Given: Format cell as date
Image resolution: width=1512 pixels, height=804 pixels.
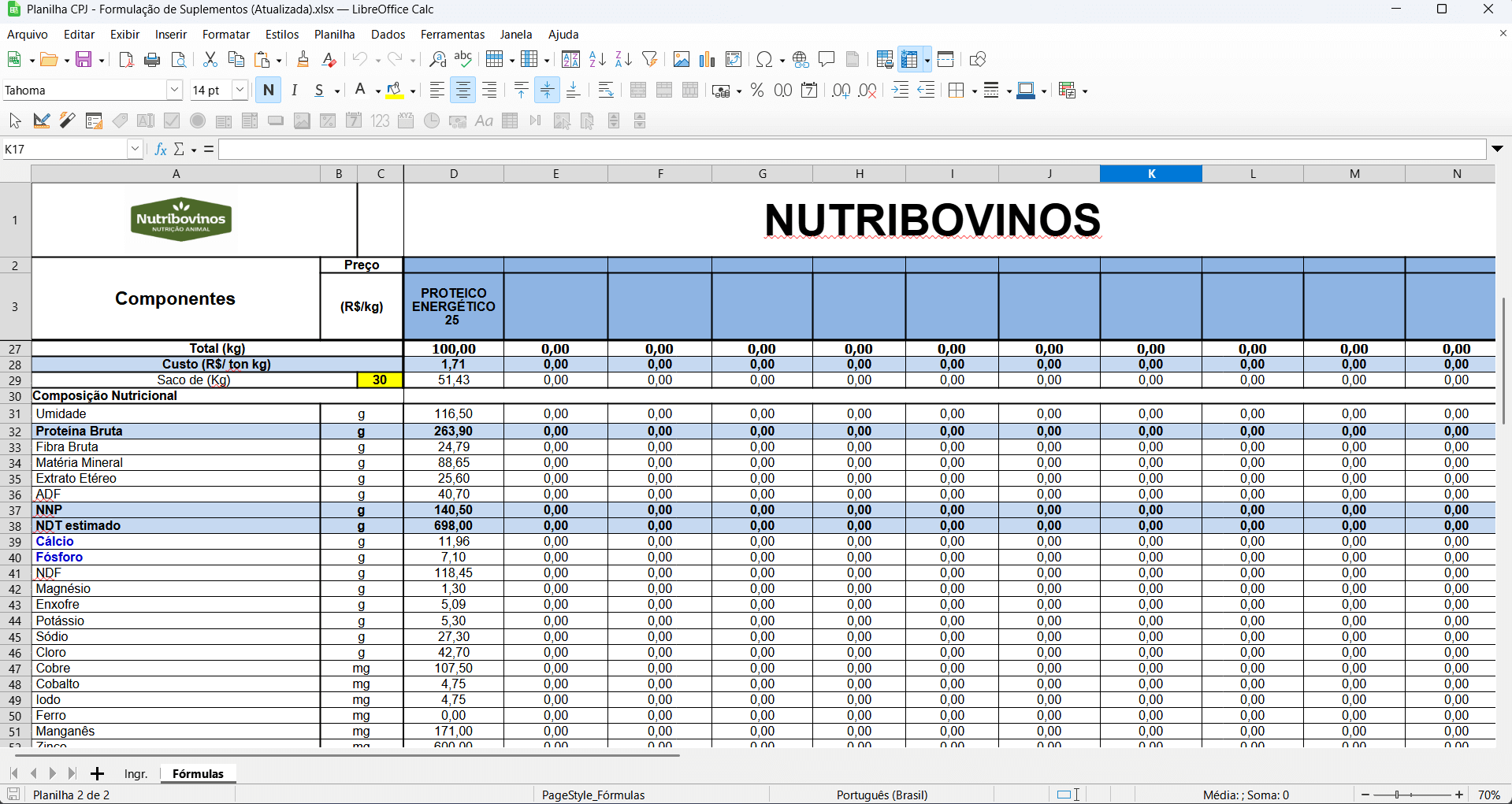Looking at the screenshot, I should (x=809, y=91).
